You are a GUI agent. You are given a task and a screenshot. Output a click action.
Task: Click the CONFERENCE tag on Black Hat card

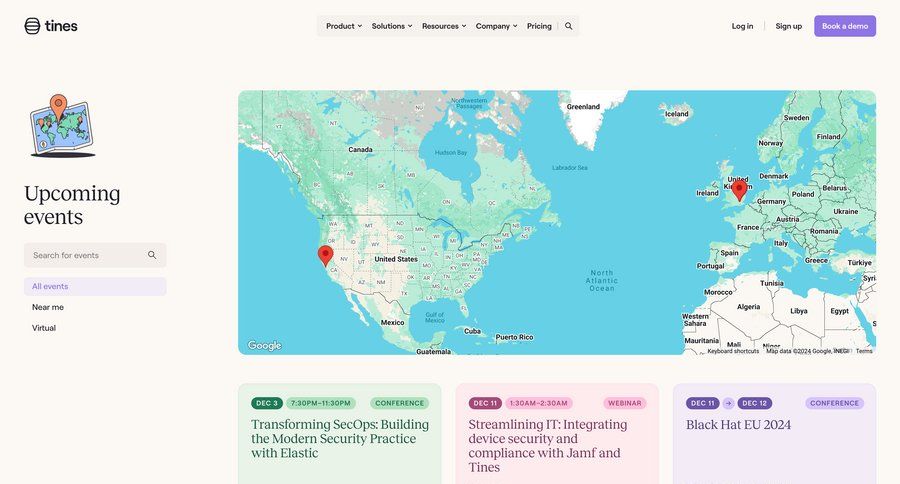[x=834, y=403]
